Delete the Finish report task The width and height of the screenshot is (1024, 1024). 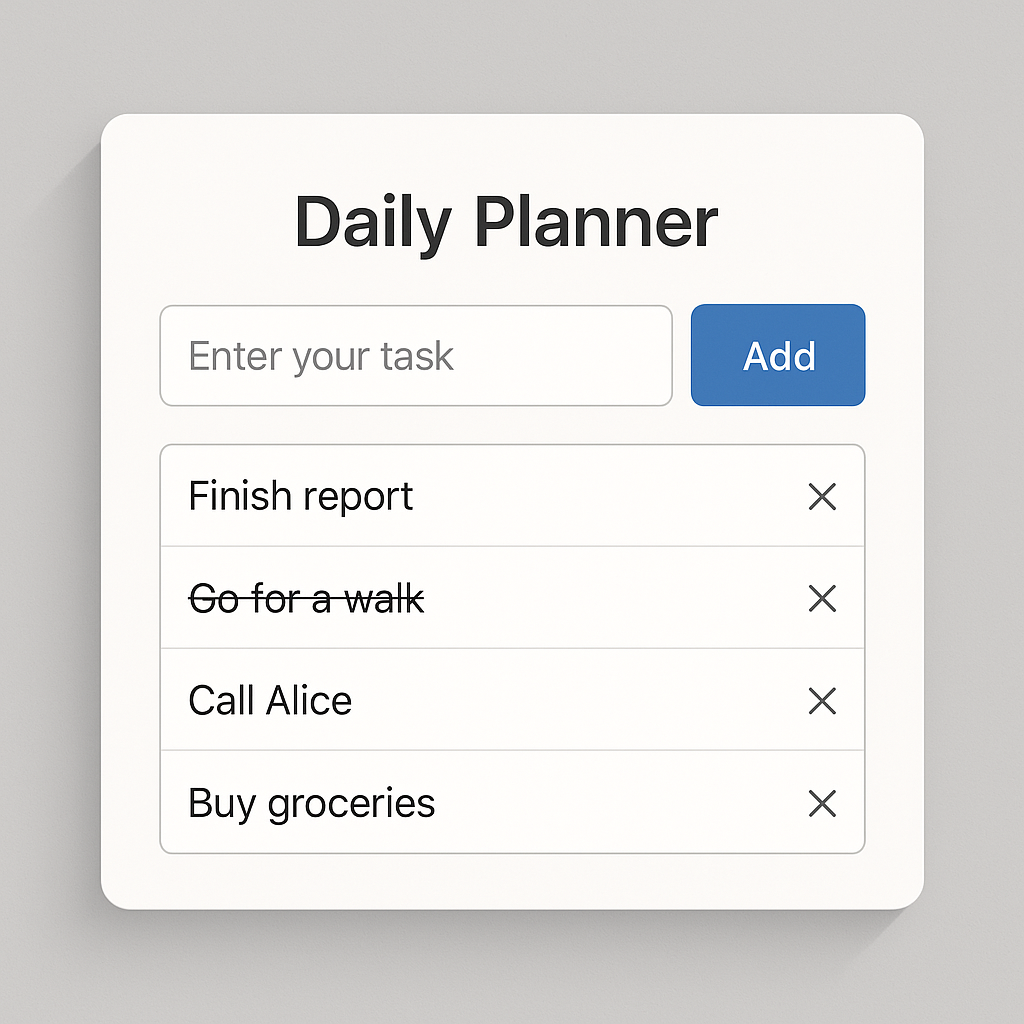point(822,496)
